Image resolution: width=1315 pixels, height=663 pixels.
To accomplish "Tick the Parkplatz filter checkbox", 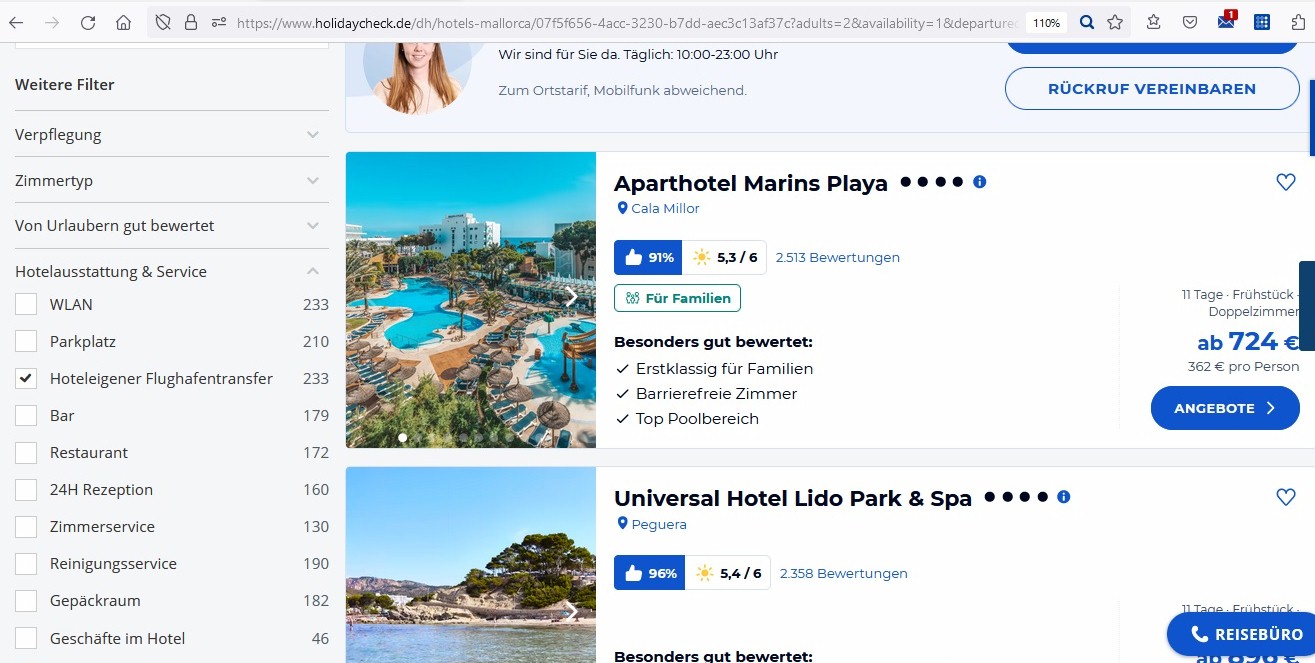I will click(x=26, y=342).
